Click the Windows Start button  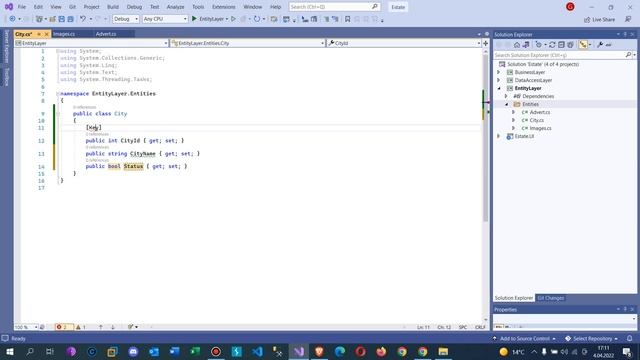(x=9, y=351)
